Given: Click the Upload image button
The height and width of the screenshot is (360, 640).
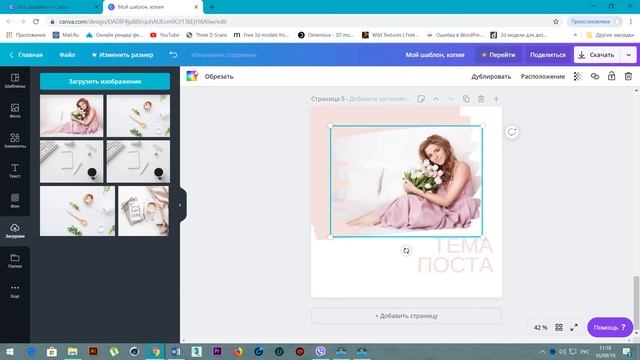Looking at the screenshot, I should (x=105, y=81).
